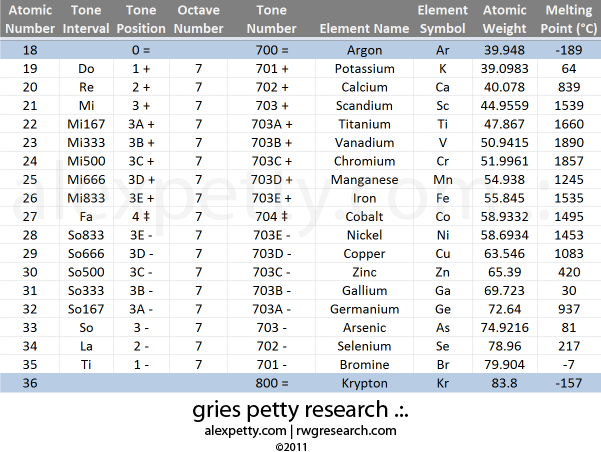The image size is (601, 452).
Task: Select the Fe element symbol cell
Action: [443, 197]
